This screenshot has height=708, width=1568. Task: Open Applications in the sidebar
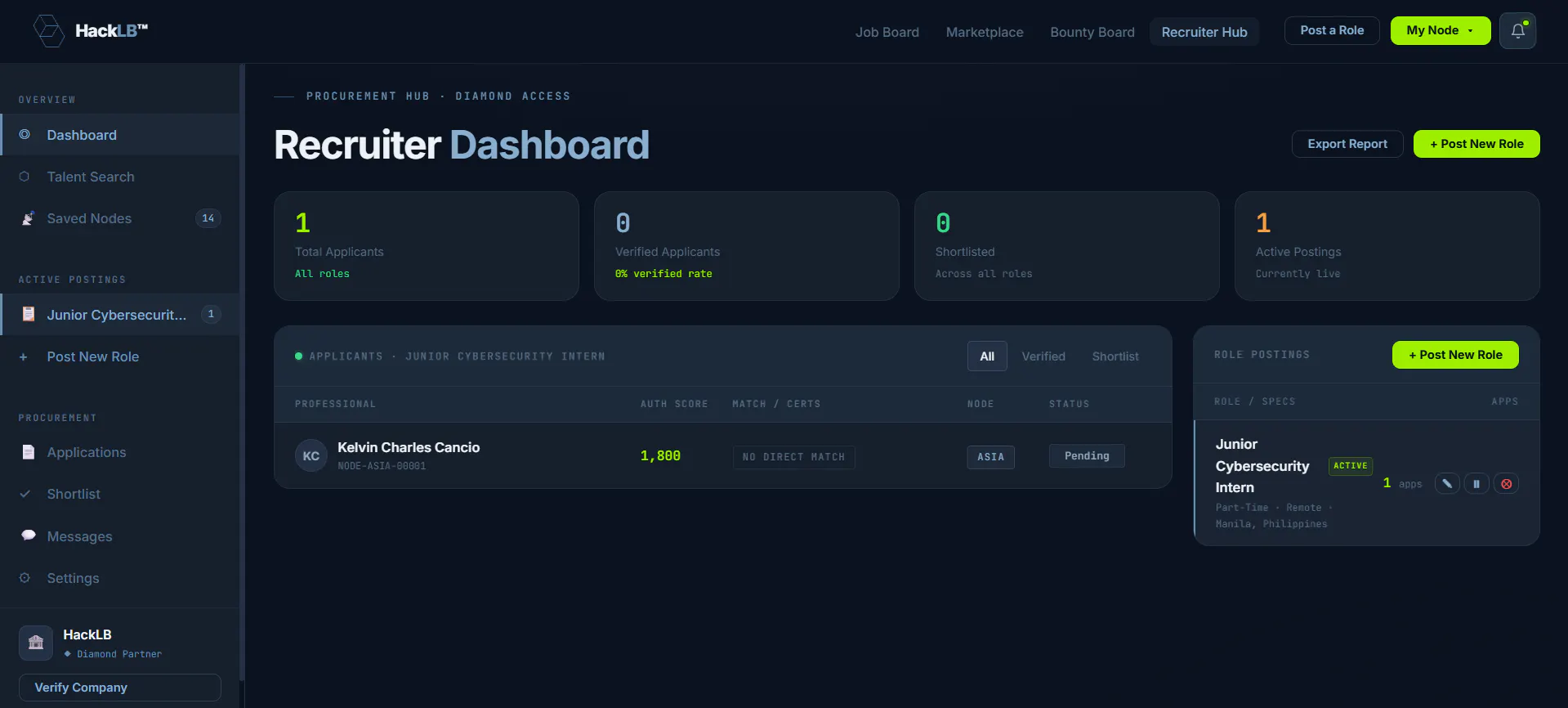click(119, 452)
